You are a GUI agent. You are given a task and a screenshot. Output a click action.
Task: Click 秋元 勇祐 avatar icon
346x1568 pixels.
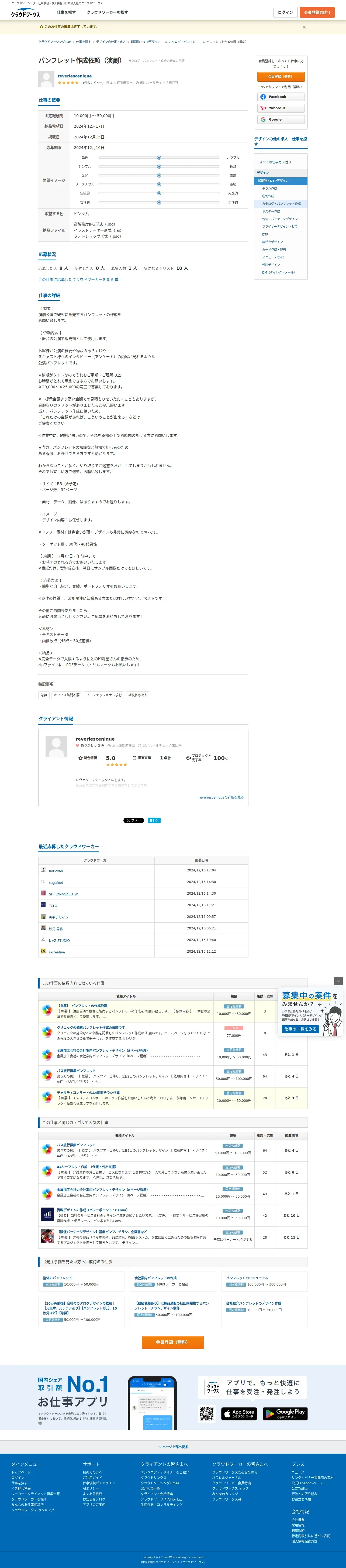(x=43, y=928)
